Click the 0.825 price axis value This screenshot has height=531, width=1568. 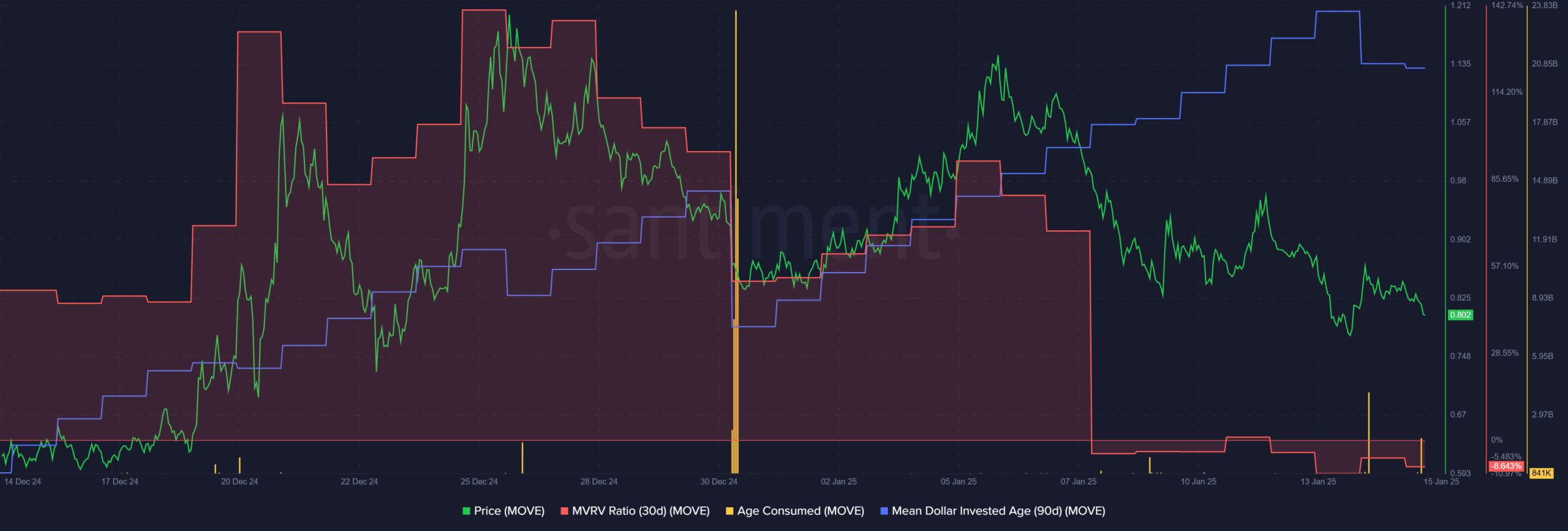1460,298
